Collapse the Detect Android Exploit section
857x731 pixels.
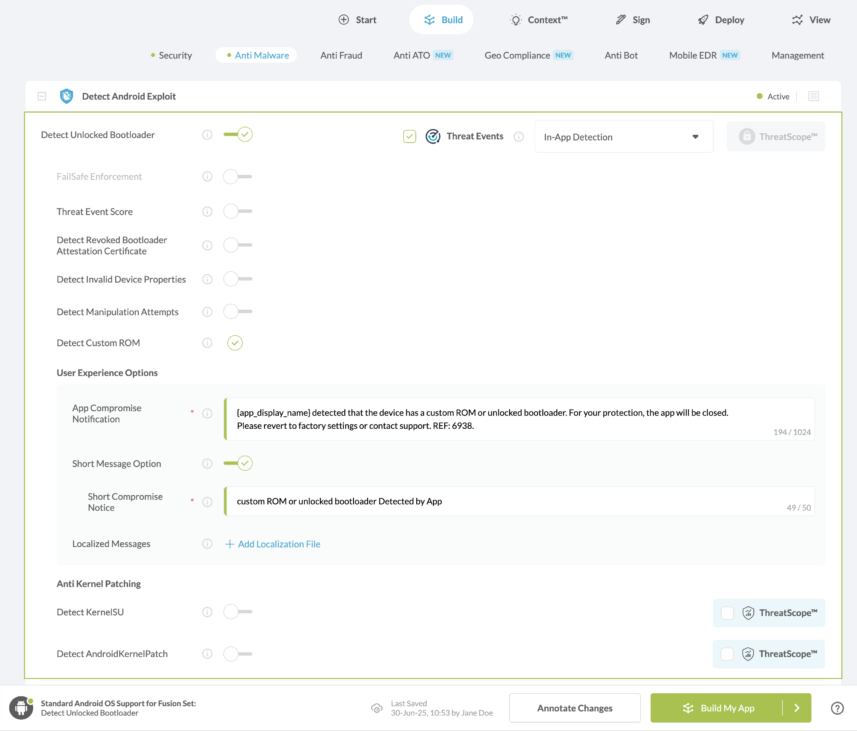[x=42, y=96]
